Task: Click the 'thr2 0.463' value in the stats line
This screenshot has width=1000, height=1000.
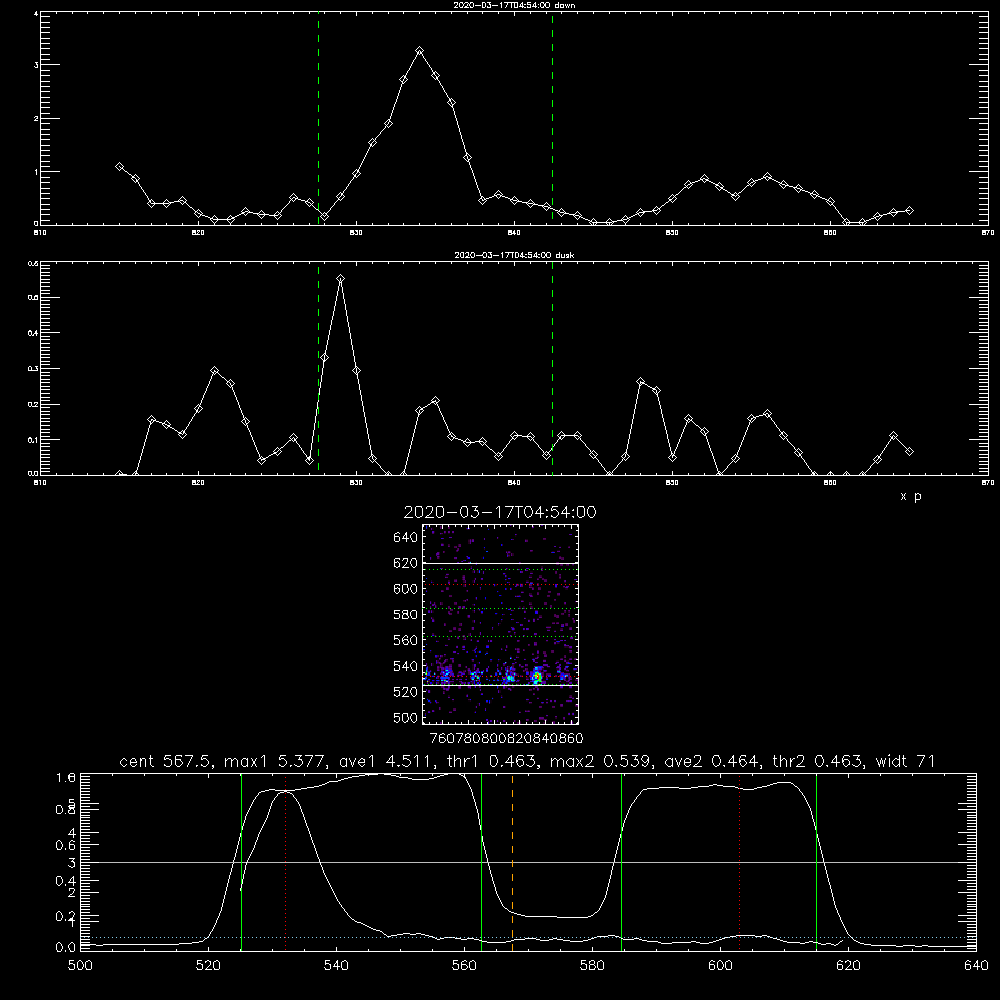Action: point(819,761)
